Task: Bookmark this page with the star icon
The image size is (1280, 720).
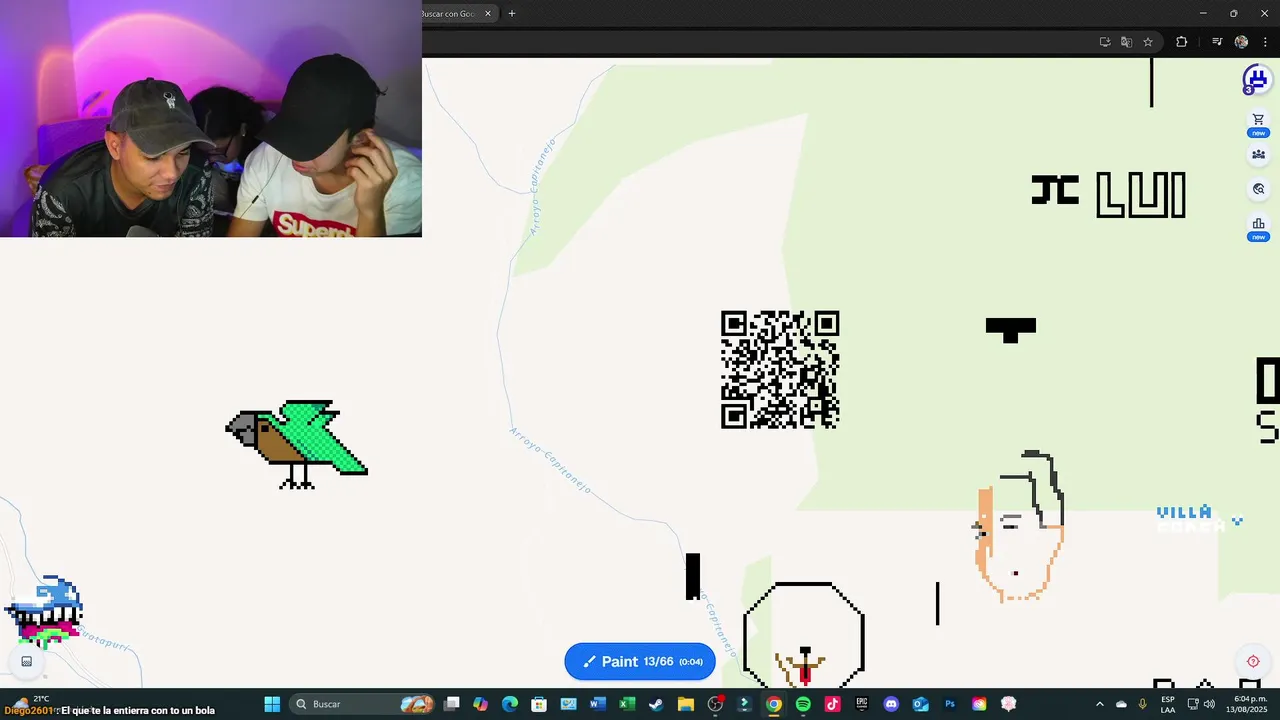Action: tap(1148, 42)
